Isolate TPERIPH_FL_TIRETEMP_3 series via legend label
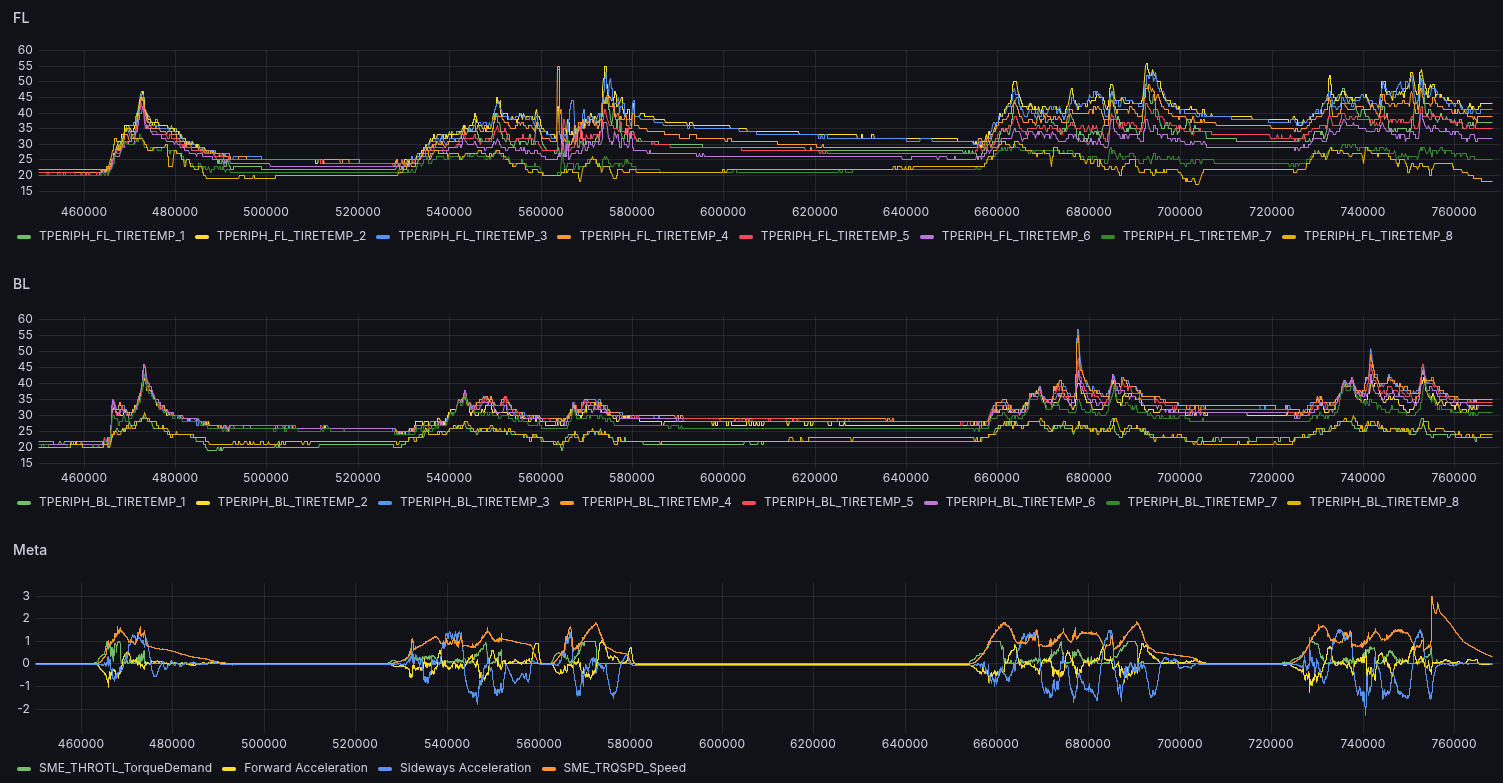 (473, 236)
